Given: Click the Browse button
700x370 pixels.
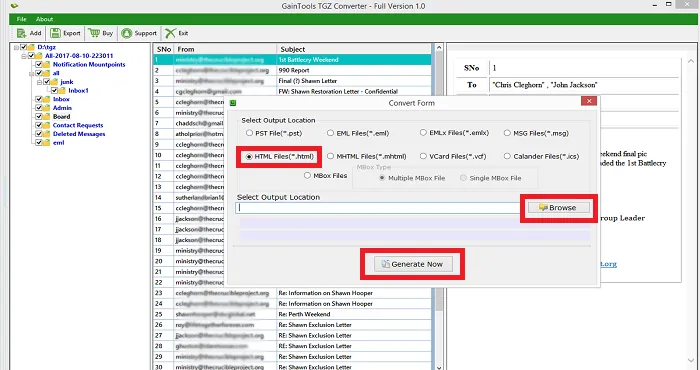Looking at the screenshot, I should pyautogui.click(x=558, y=208).
